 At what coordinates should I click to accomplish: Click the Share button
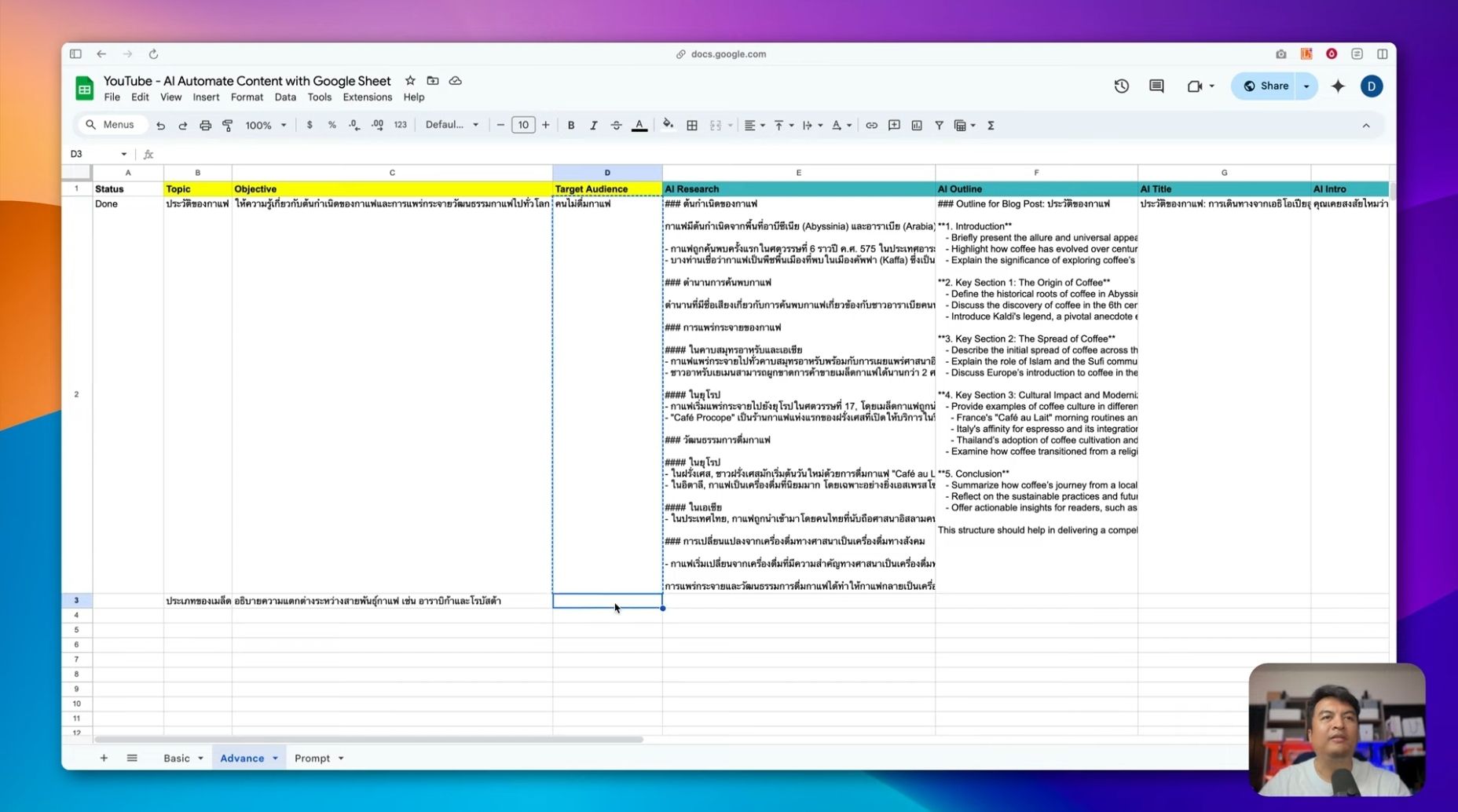coord(1266,86)
